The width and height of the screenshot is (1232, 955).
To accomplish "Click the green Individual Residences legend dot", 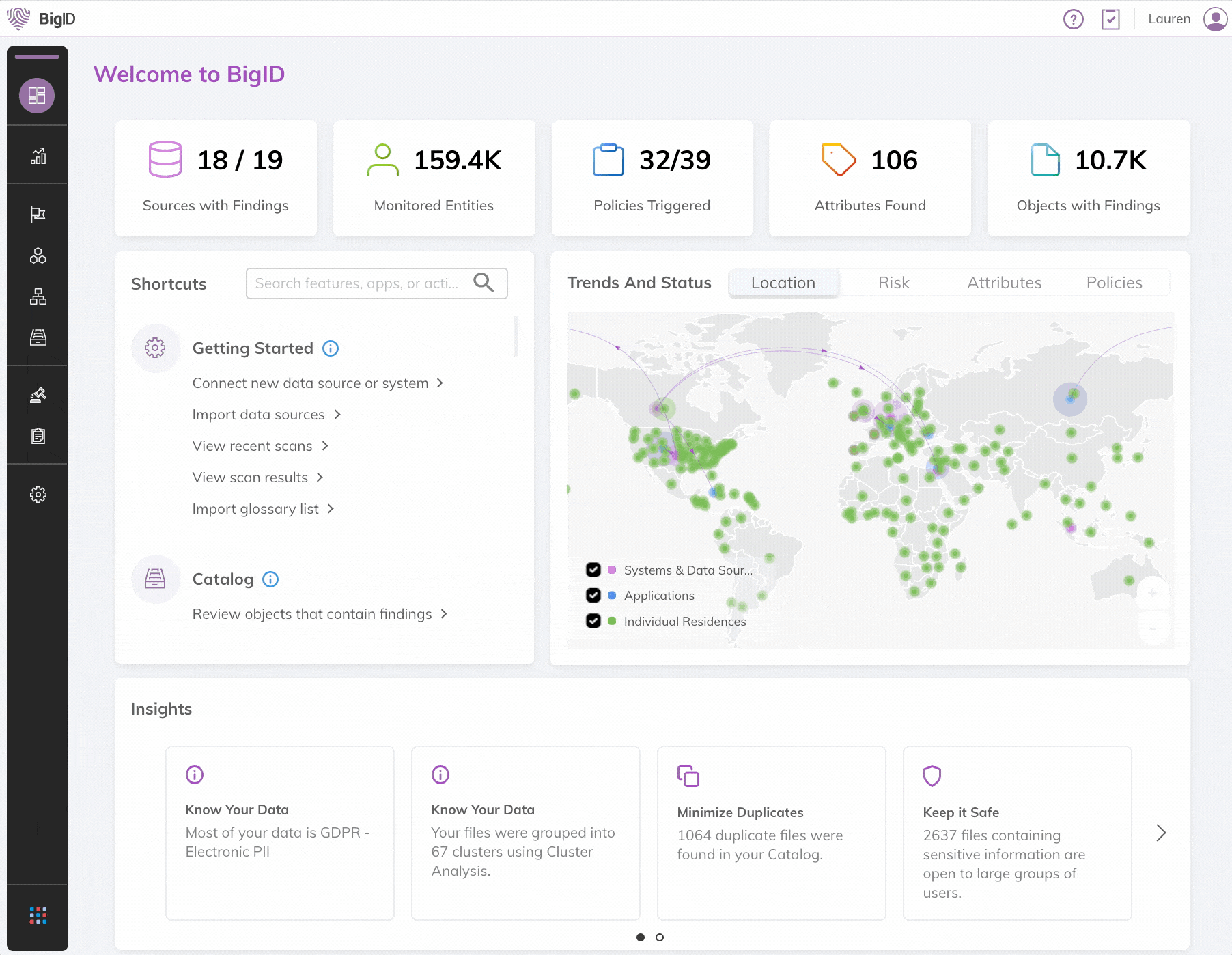I will pos(612,621).
